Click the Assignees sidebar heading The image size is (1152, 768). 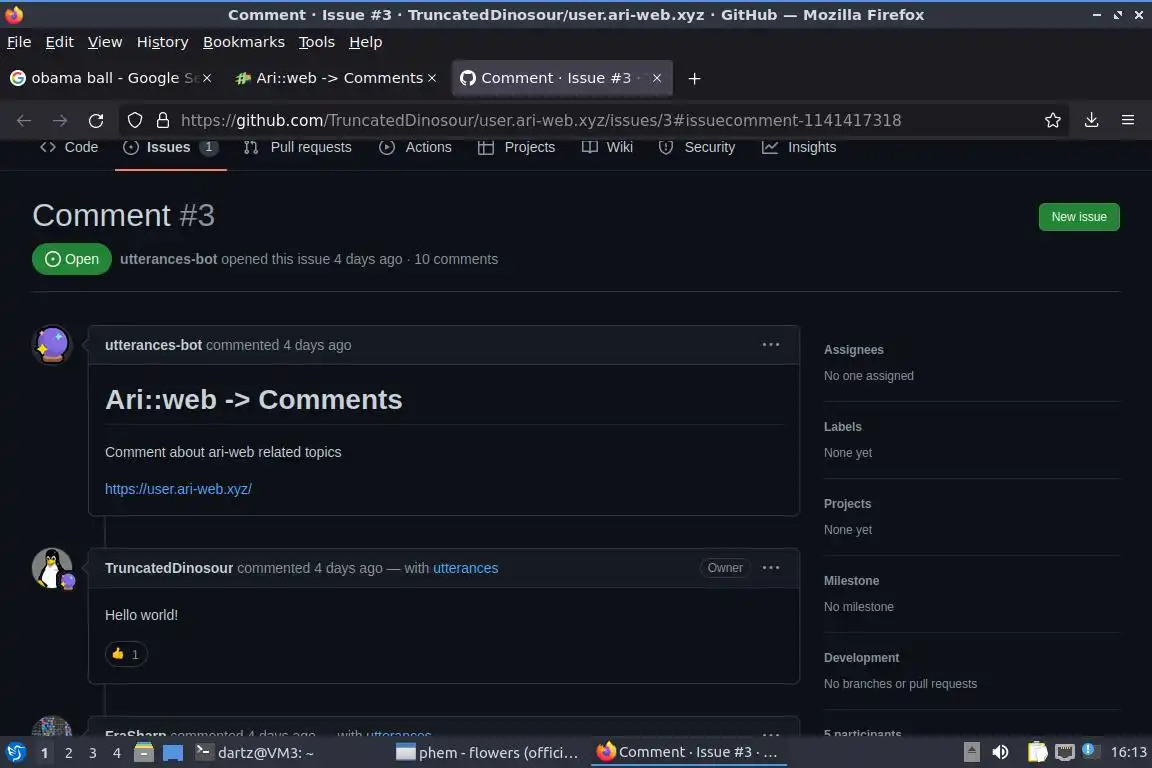click(853, 350)
